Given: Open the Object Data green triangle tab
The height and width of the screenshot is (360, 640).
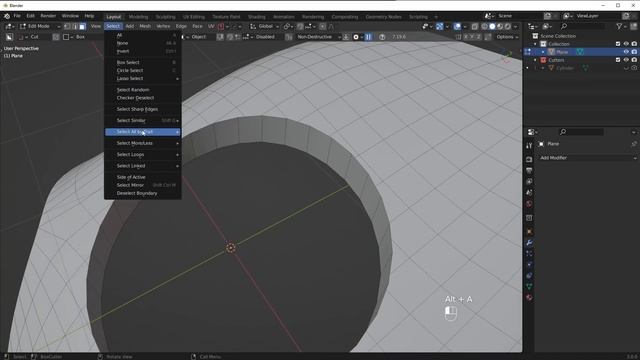Looking at the screenshot, I should click(529, 287).
